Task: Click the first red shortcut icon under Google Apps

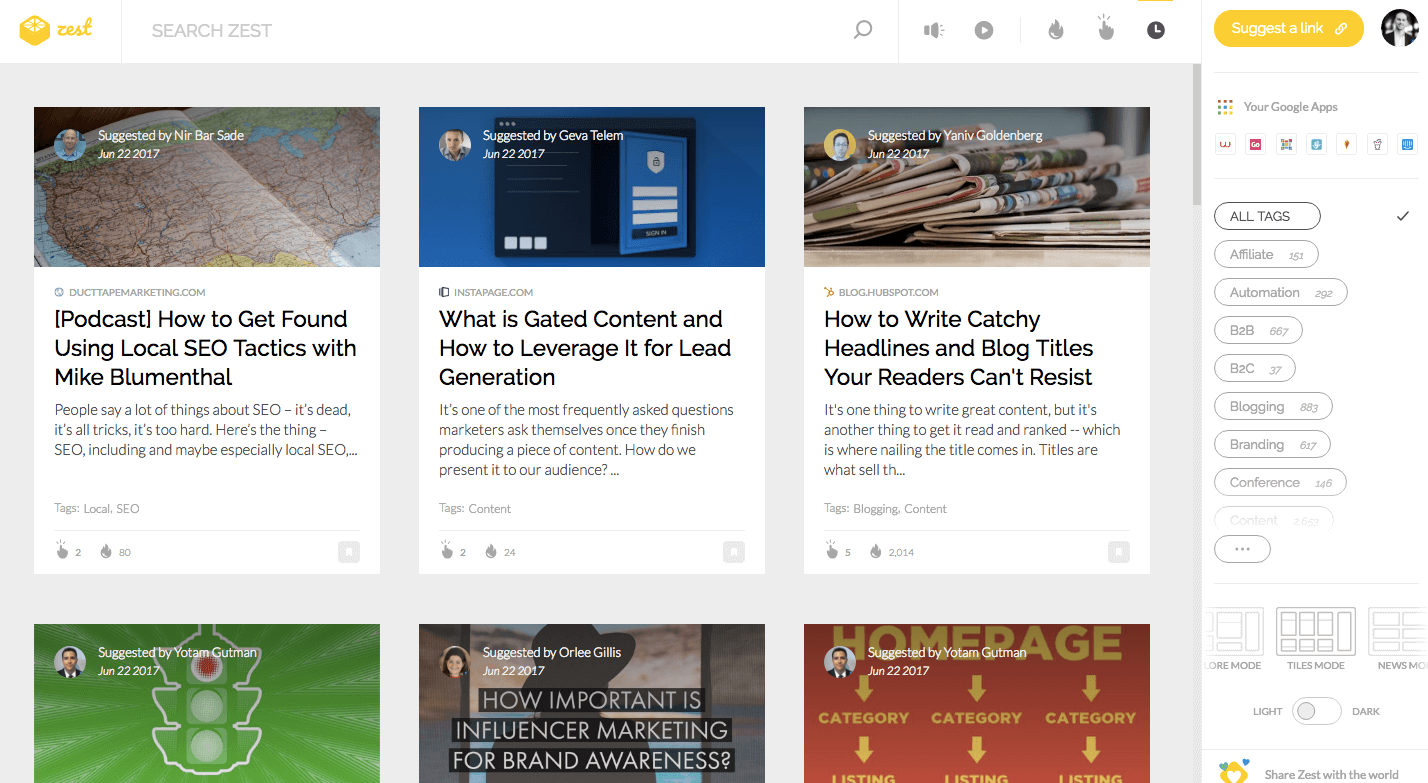Action: (1225, 144)
